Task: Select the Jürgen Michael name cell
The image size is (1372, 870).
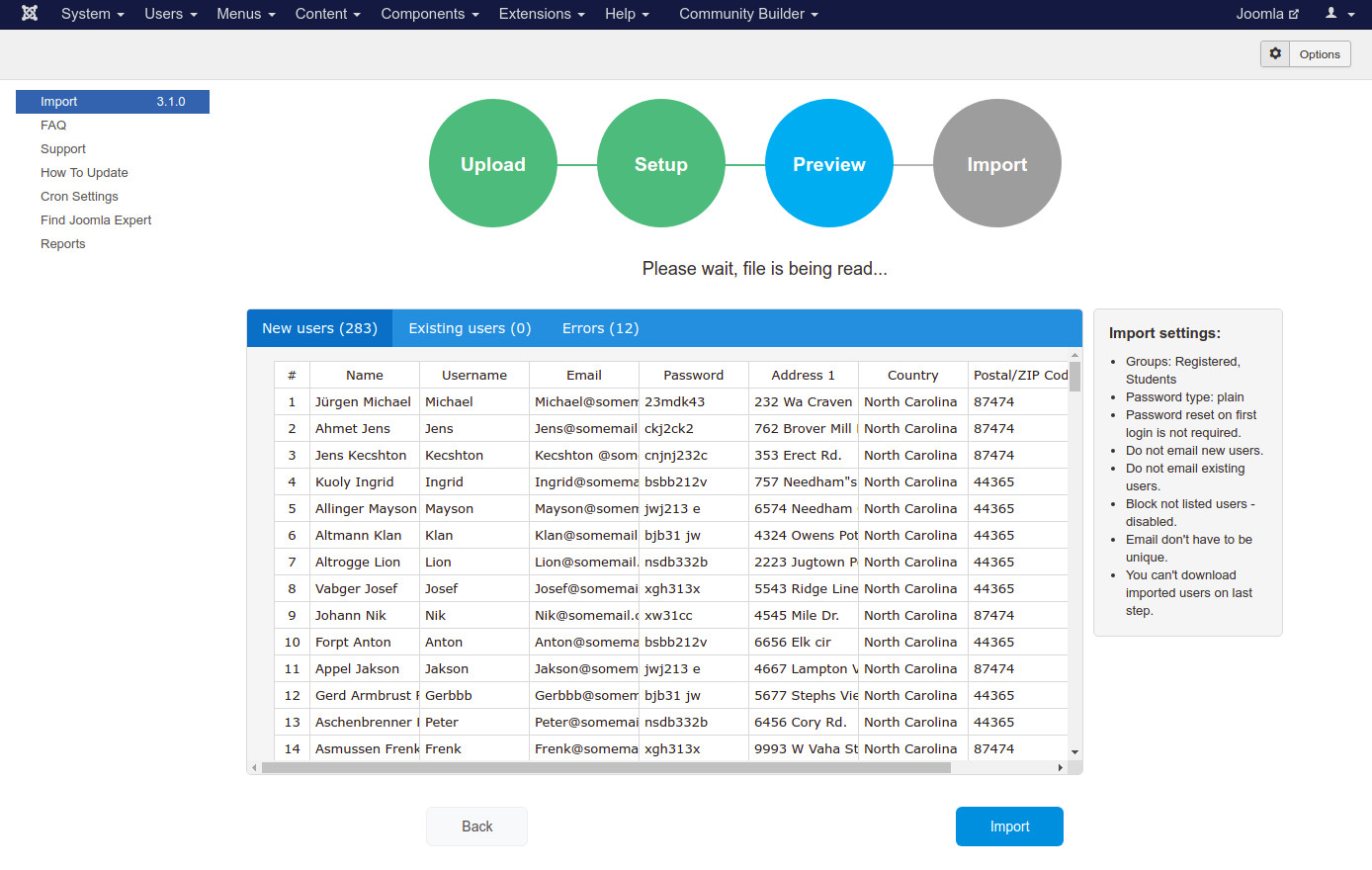Action: [363, 402]
